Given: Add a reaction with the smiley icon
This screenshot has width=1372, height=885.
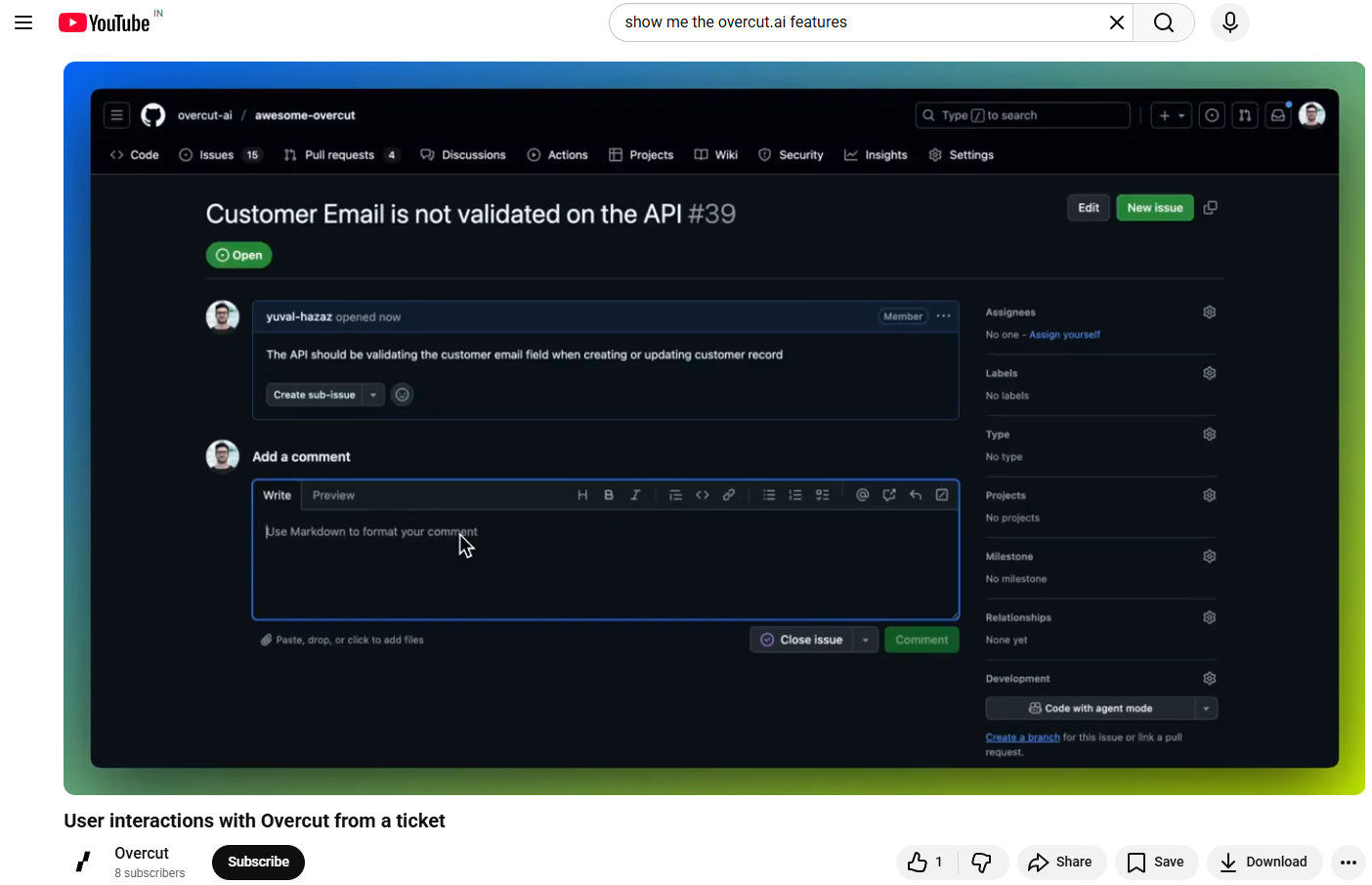Looking at the screenshot, I should (x=402, y=395).
